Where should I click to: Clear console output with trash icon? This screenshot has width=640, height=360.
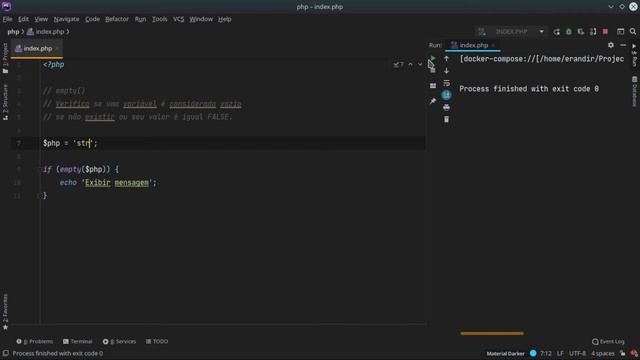(x=446, y=119)
